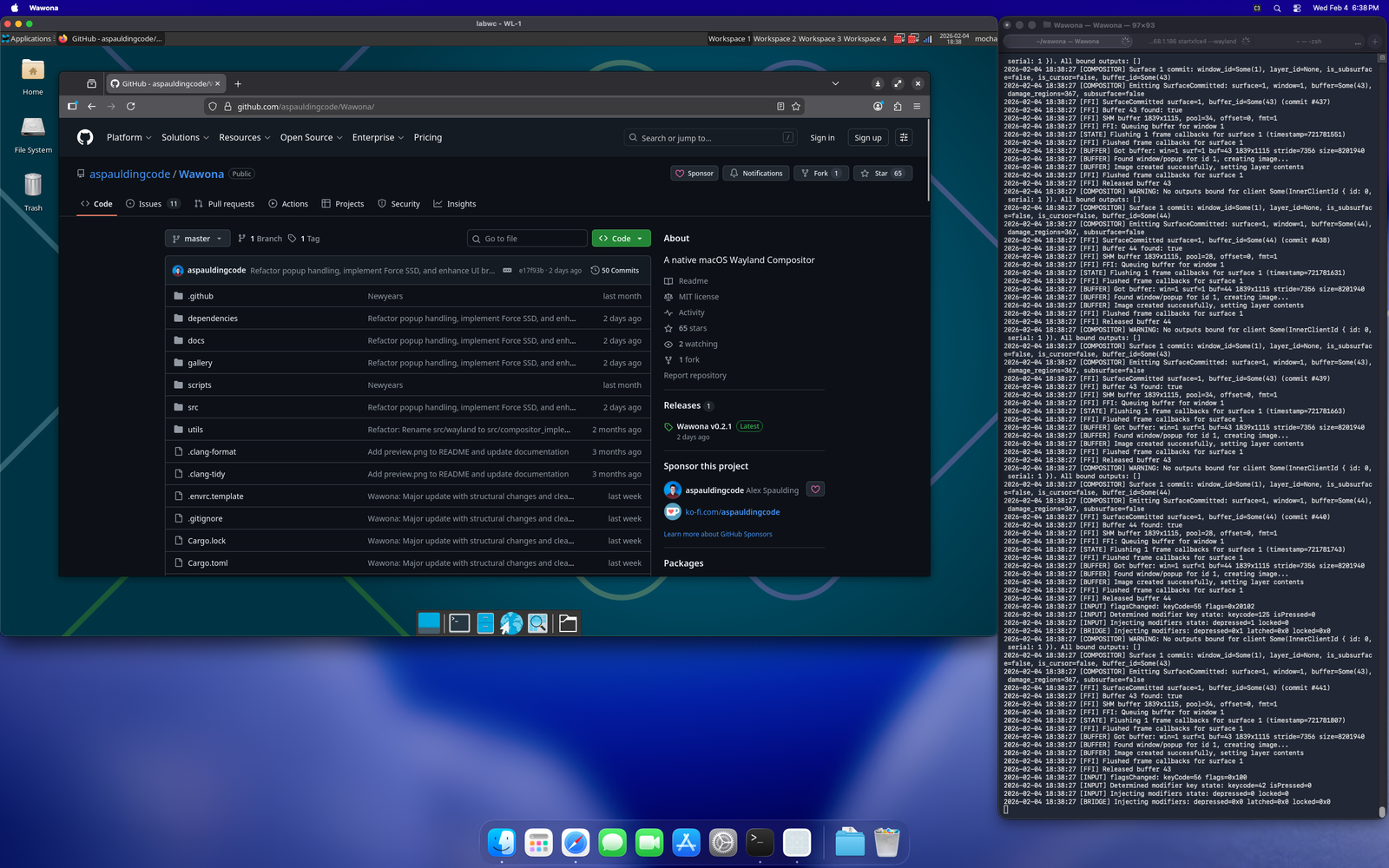The image size is (1389, 868).
Task: Expand the green Code dropdown
Action: 621,238
